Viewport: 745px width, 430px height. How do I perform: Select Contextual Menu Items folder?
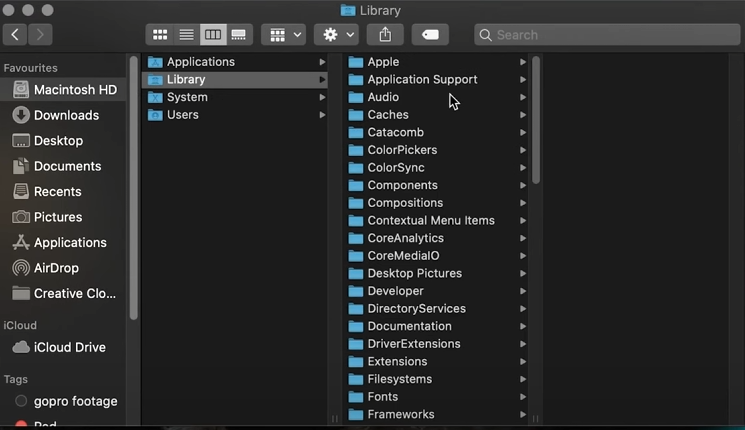(x=436, y=220)
